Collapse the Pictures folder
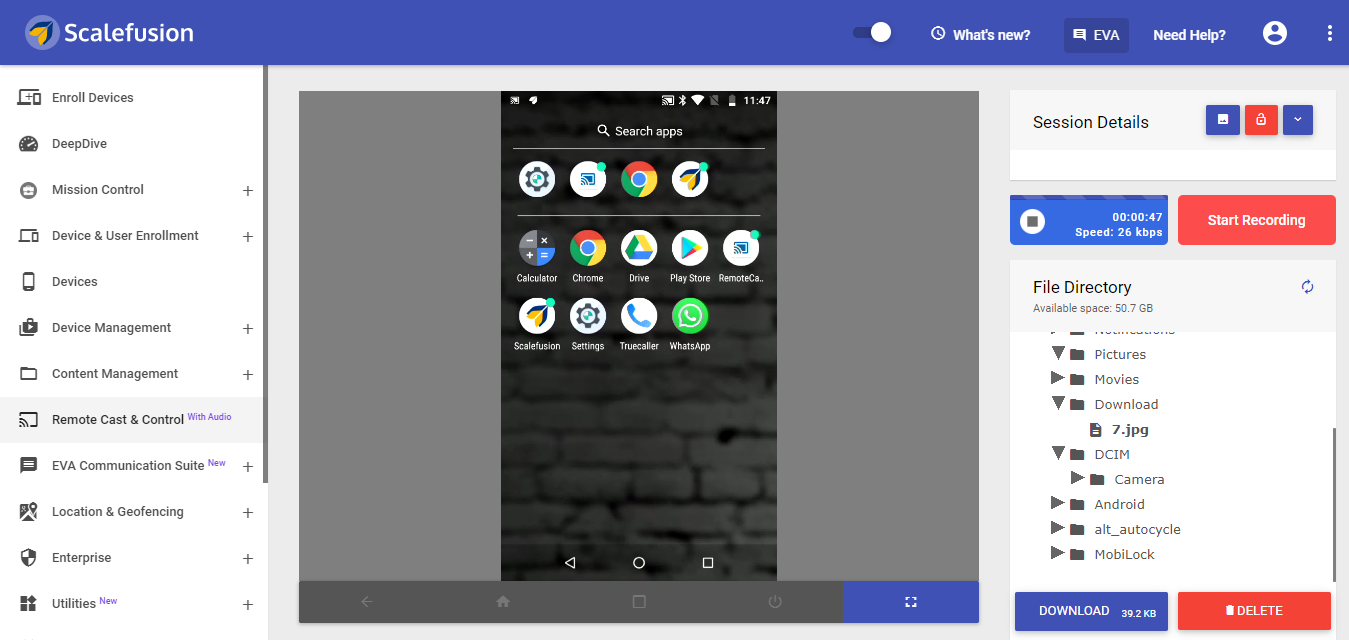 coord(1058,353)
